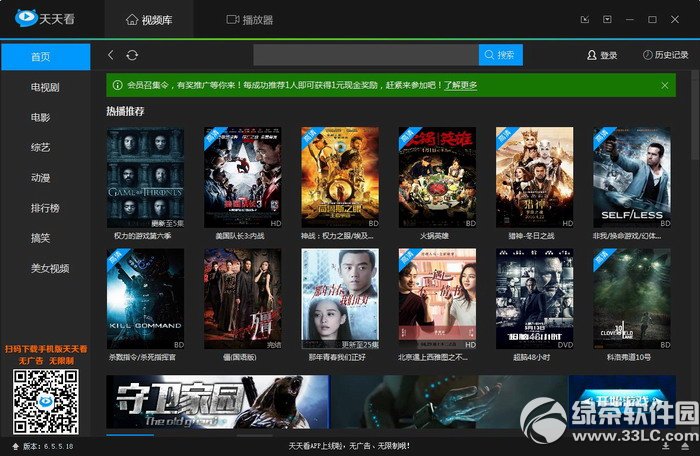Open the 神战:权力之眼 poster
Image resolution: width=700 pixels, height=456 pixels.
[340, 177]
